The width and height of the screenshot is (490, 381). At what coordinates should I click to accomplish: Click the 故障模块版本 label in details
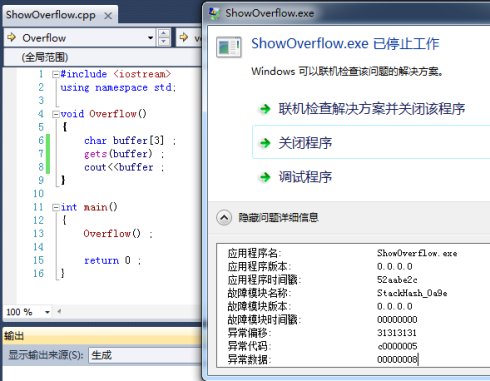click(x=259, y=306)
